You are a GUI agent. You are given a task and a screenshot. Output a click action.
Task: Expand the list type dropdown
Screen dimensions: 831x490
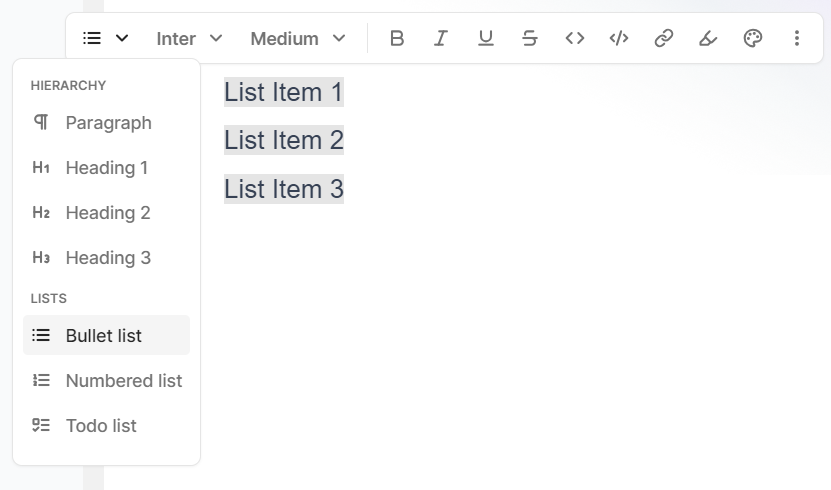point(106,38)
